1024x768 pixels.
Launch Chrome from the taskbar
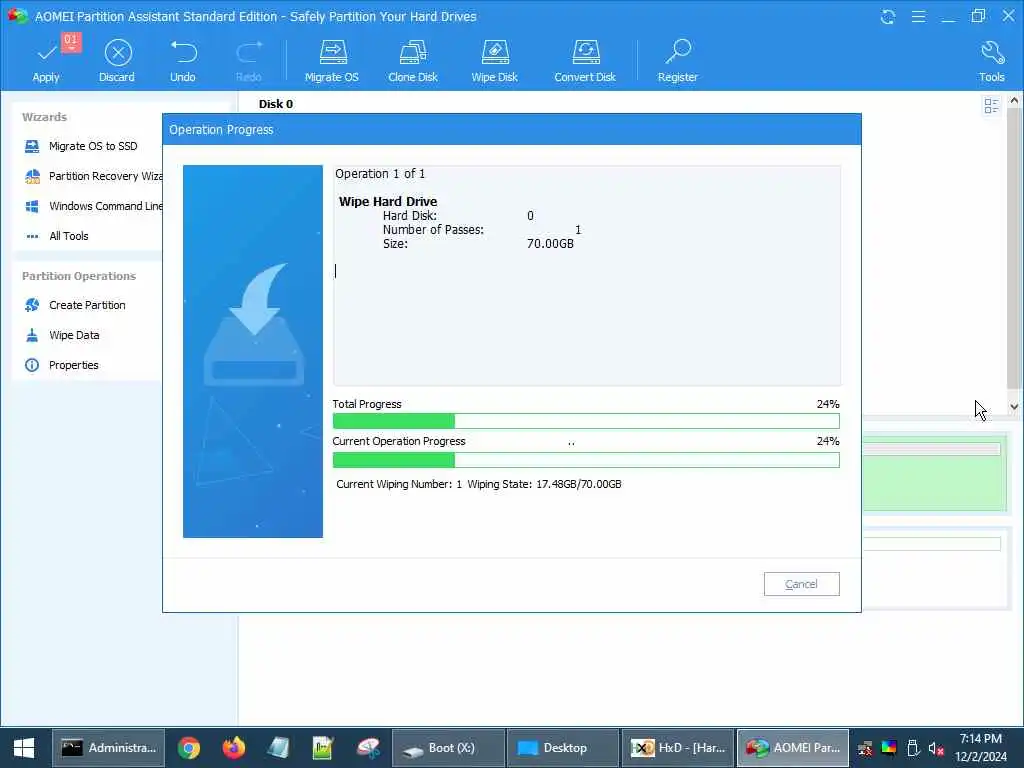coord(189,748)
